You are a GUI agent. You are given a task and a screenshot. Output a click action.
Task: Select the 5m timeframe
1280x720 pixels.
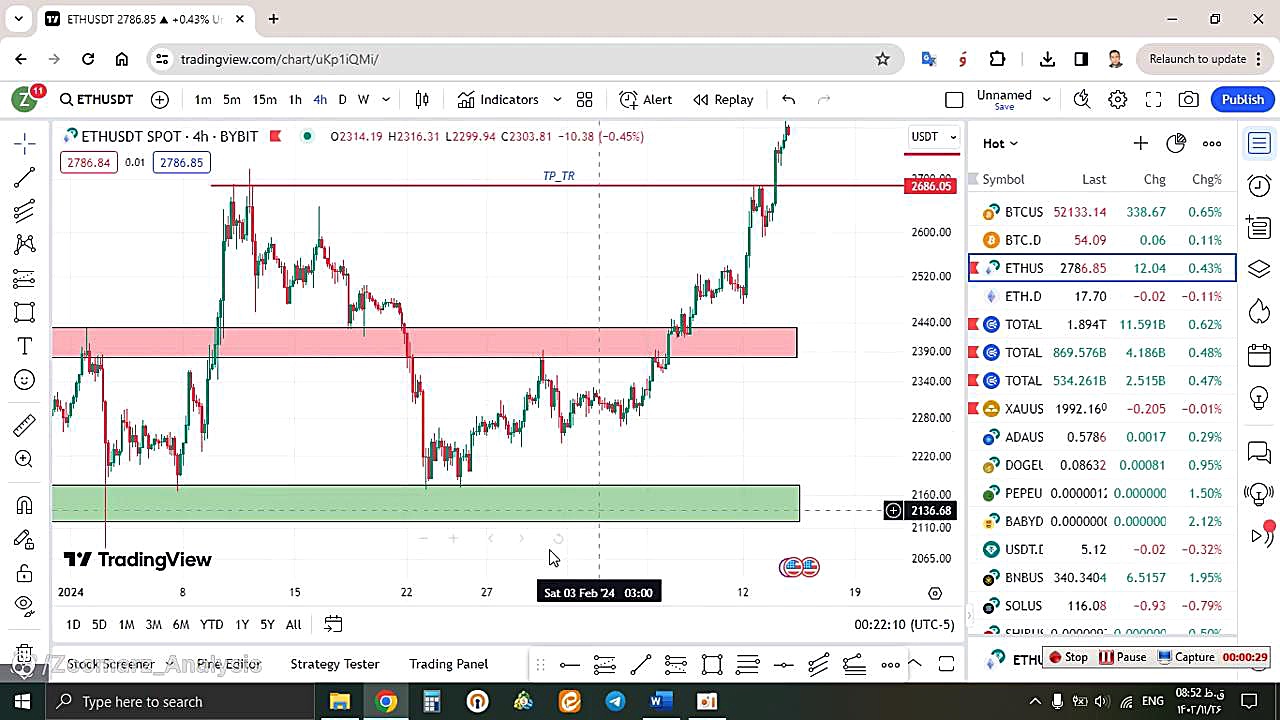click(232, 99)
